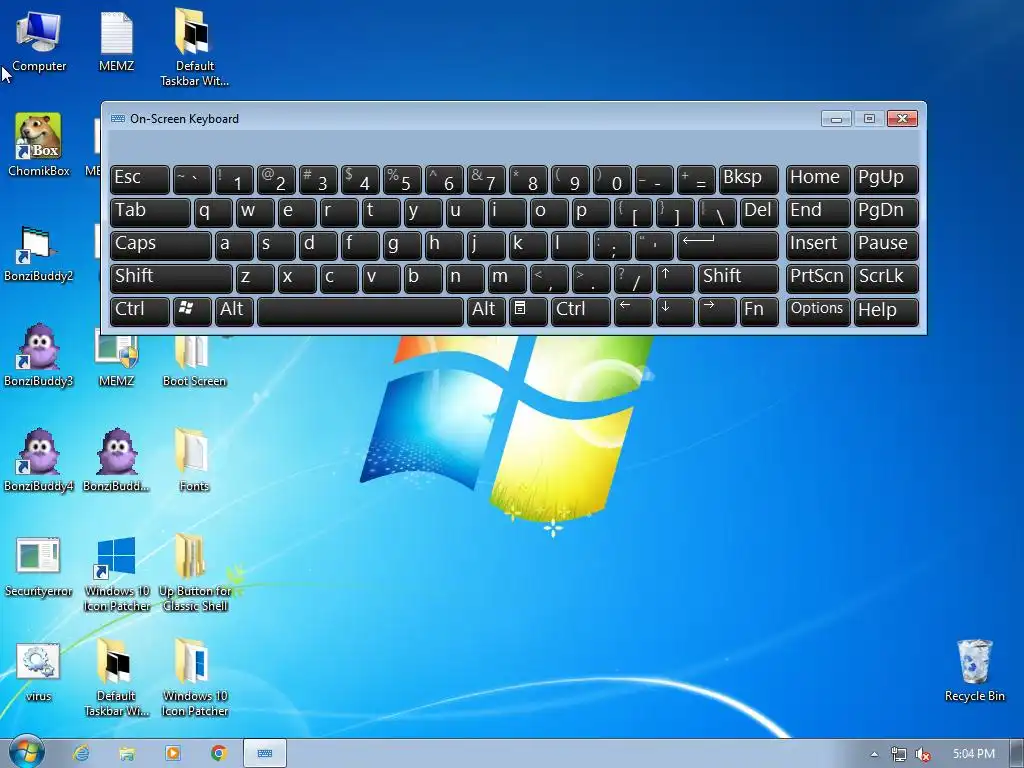Toggle the right Alt key
Screen dimensions: 1024x768
486,311
